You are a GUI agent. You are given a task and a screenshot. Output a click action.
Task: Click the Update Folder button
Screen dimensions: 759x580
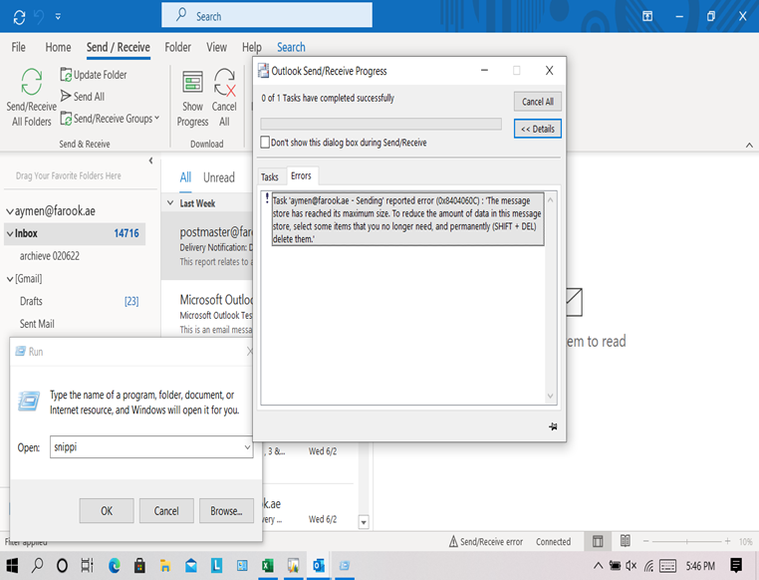[94, 75]
